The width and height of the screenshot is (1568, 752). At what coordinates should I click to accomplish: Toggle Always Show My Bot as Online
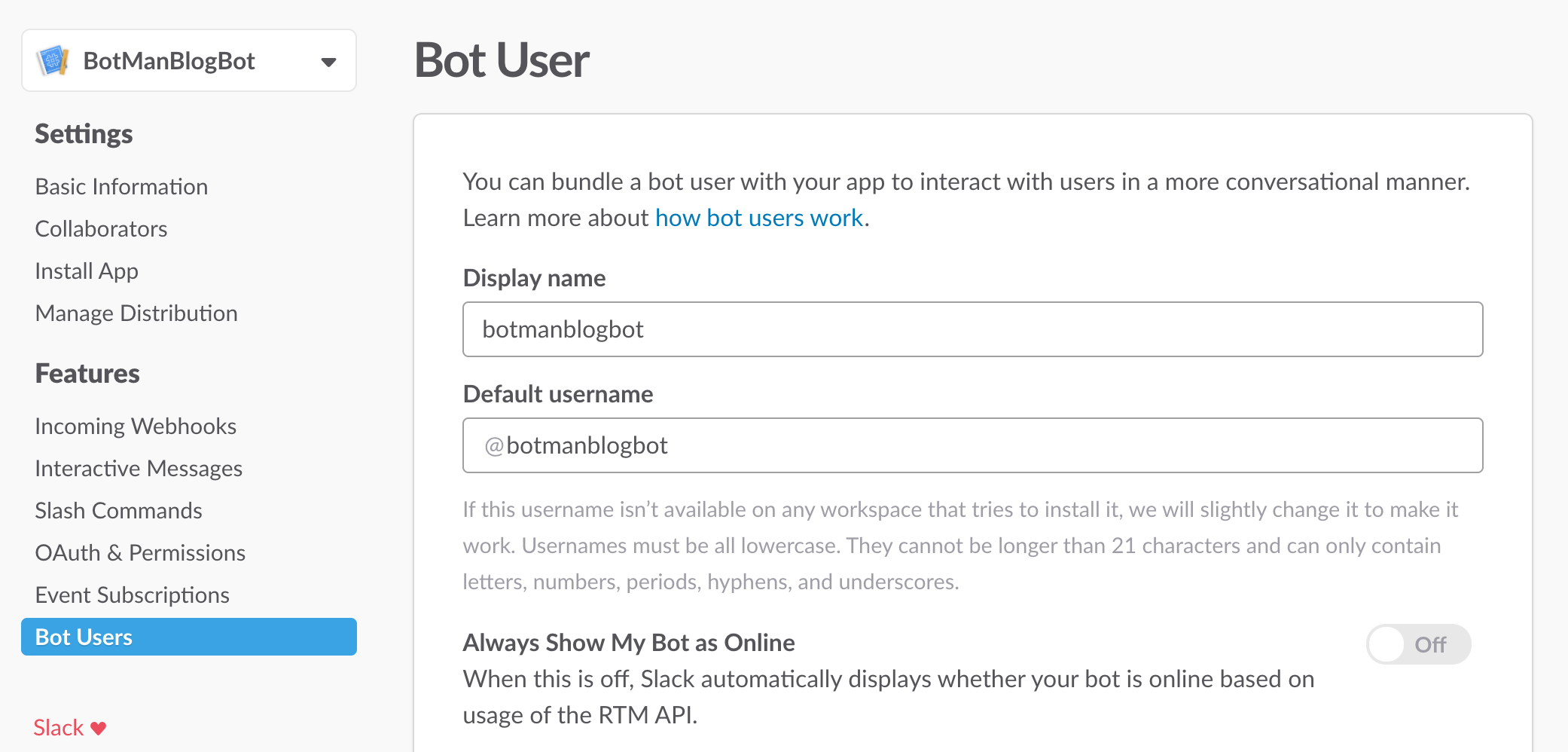tap(1418, 644)
